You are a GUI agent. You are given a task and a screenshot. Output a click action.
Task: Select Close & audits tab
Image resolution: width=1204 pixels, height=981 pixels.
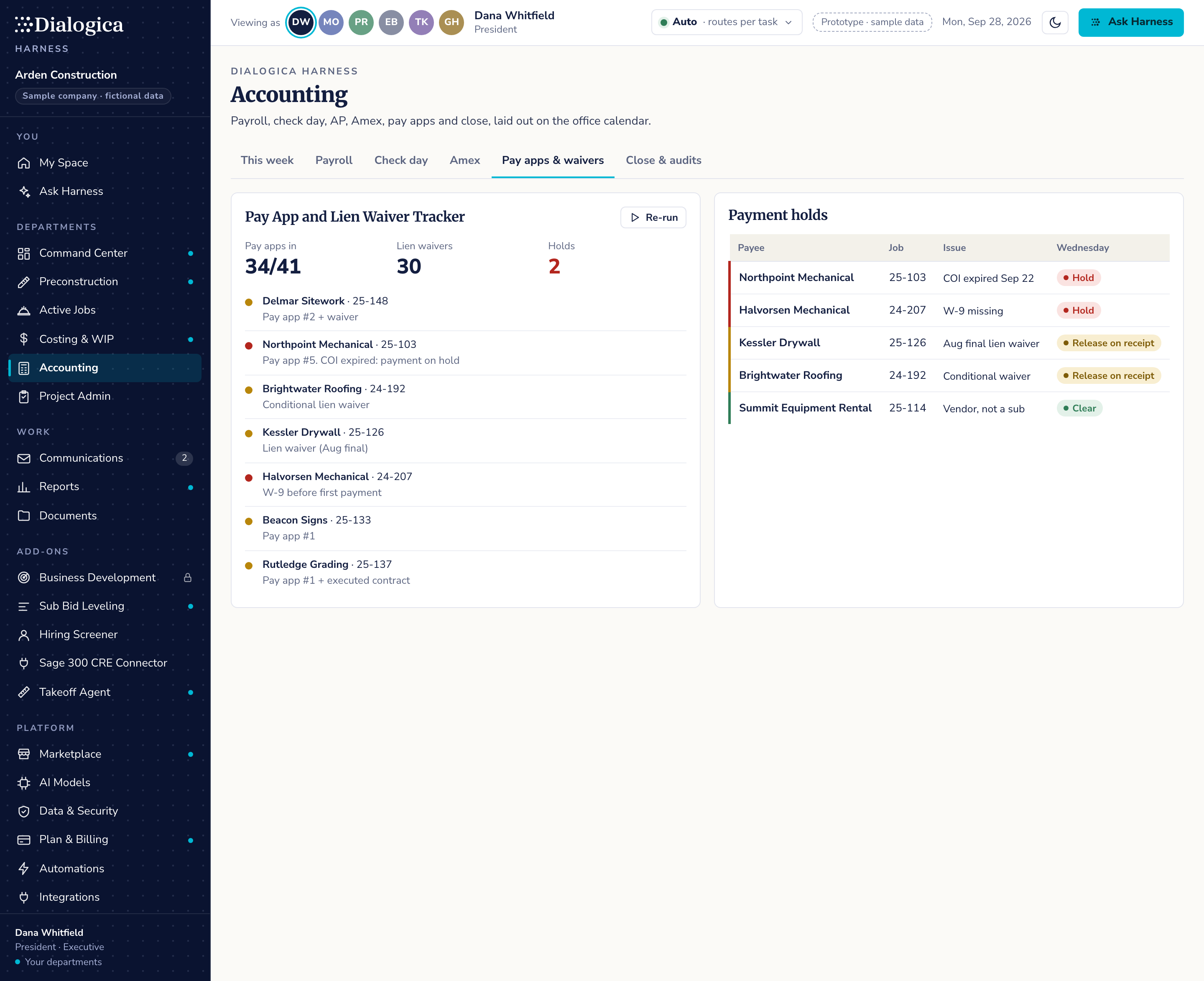[663, 161]
